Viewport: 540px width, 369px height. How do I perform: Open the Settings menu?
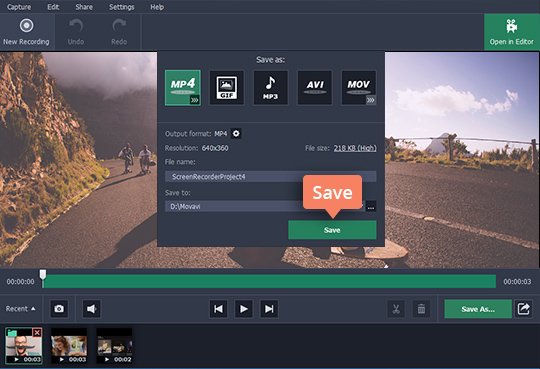(122, 7)
